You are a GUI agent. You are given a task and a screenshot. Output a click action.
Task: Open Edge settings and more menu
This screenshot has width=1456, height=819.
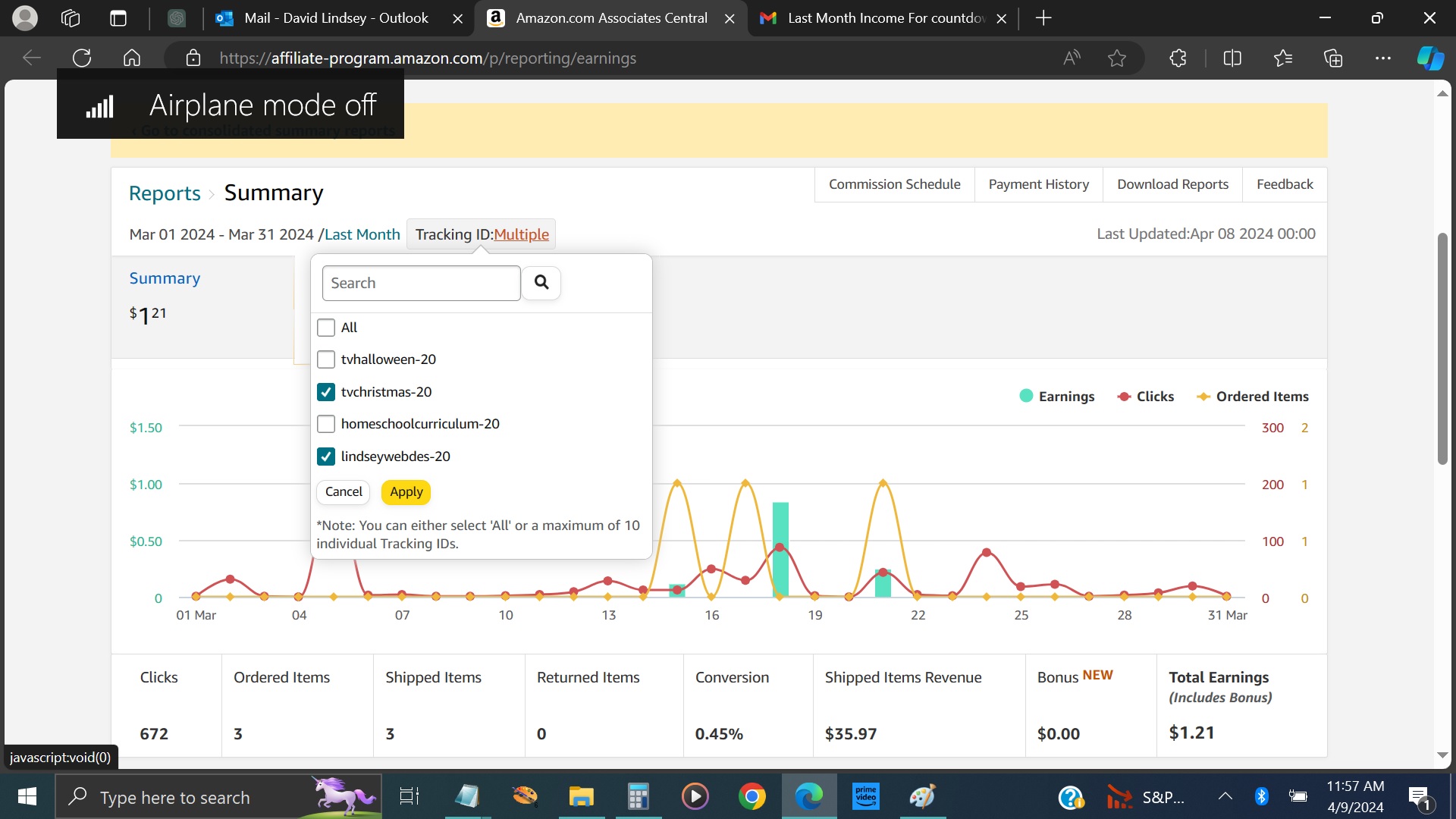pyautogui.click(x=1383, y=58)
